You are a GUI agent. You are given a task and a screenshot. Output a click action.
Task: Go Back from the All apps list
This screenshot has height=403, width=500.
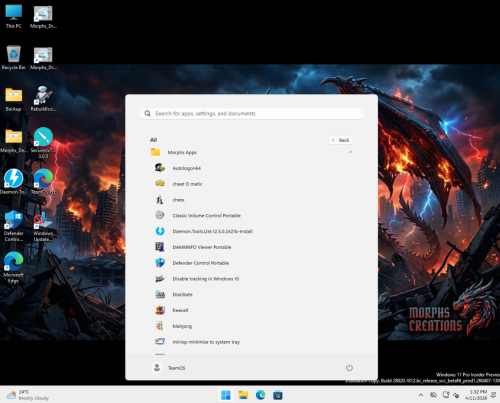coord(341,140)
